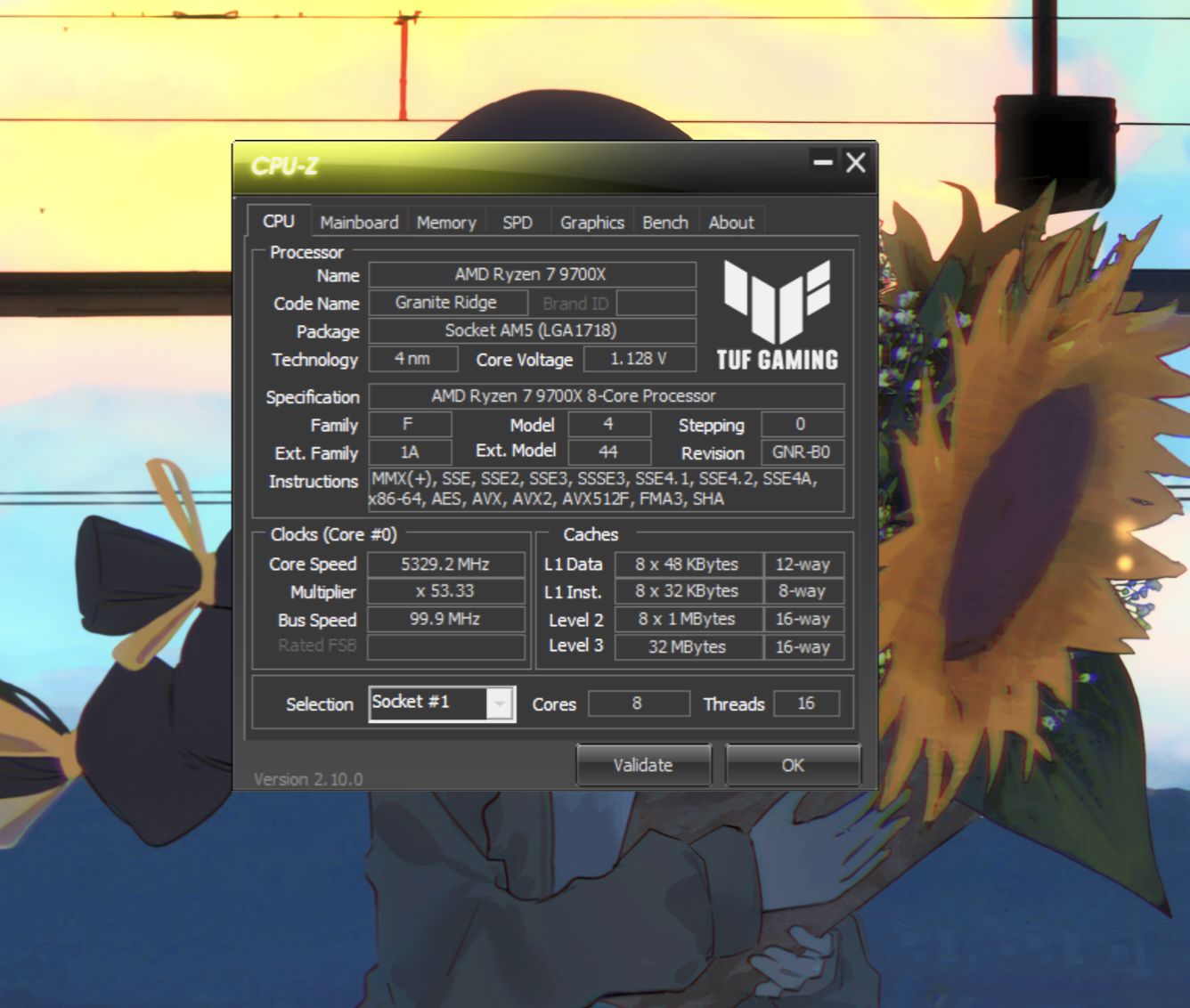
Task: Go to the Graphics tab
Action: [x=592, y=223]
